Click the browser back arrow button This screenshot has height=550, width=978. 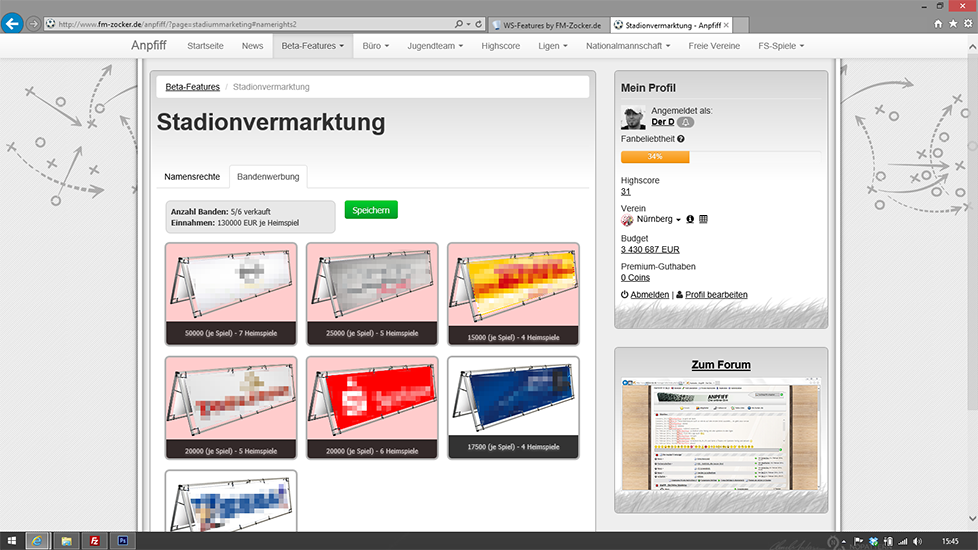(x=12, y=23)
